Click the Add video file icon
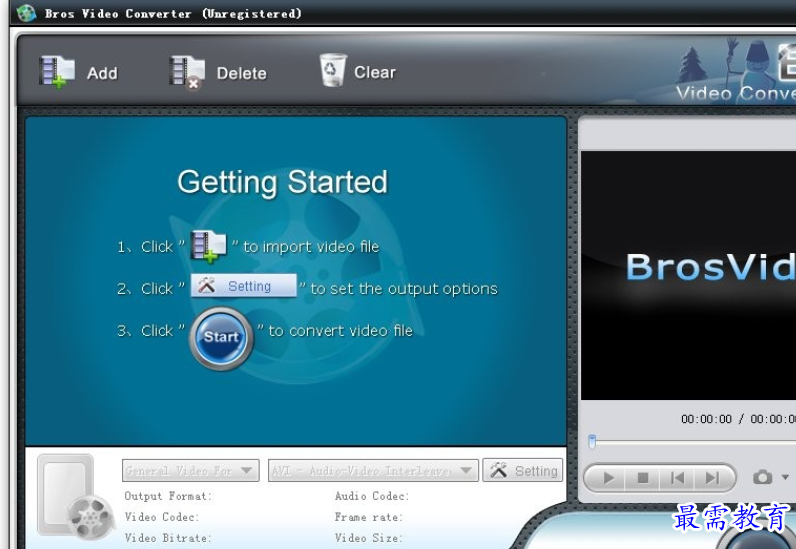This screenshot has width=796, height=549. (57, 72)
